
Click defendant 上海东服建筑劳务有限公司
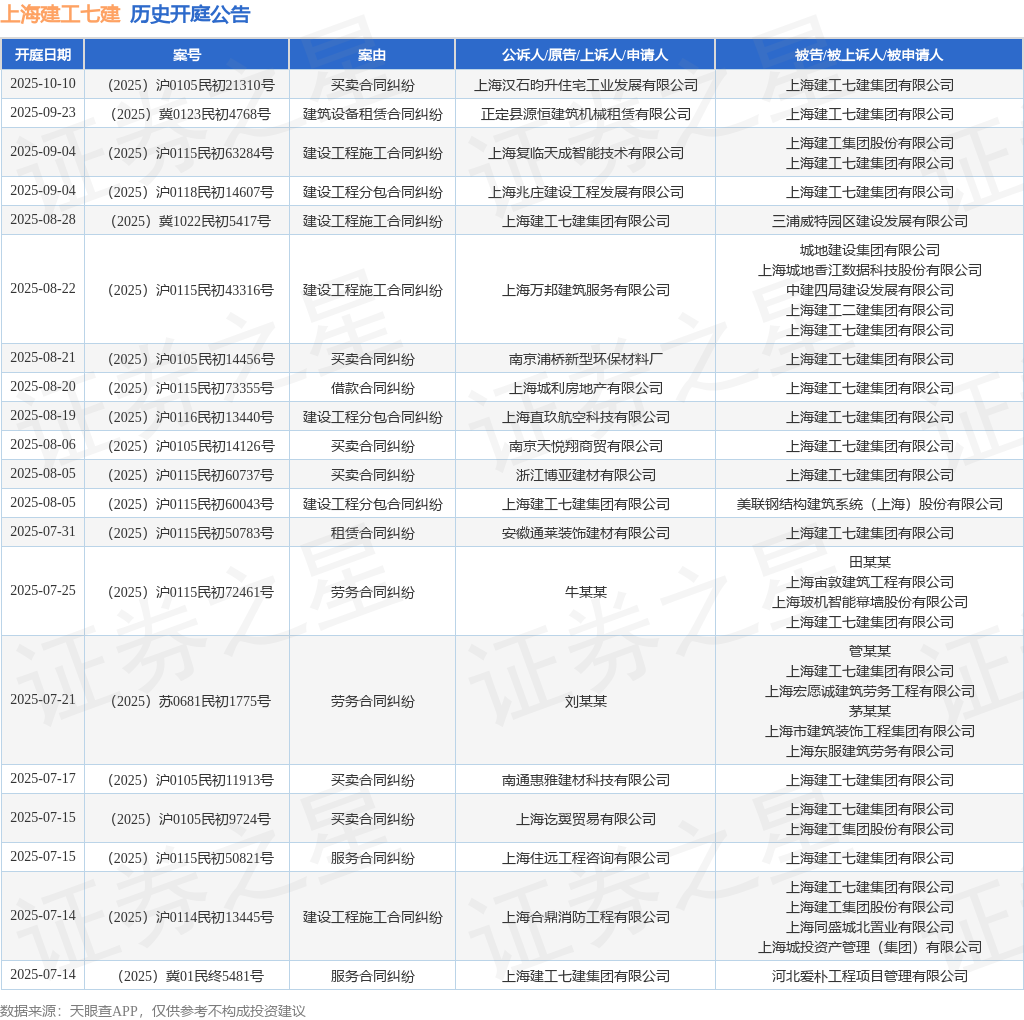coord(870,751)
